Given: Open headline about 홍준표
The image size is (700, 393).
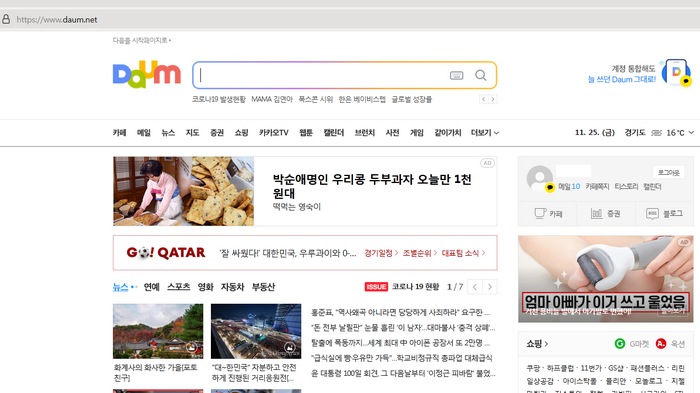Looking at the screenshot, I should click(x=400, y=312).
